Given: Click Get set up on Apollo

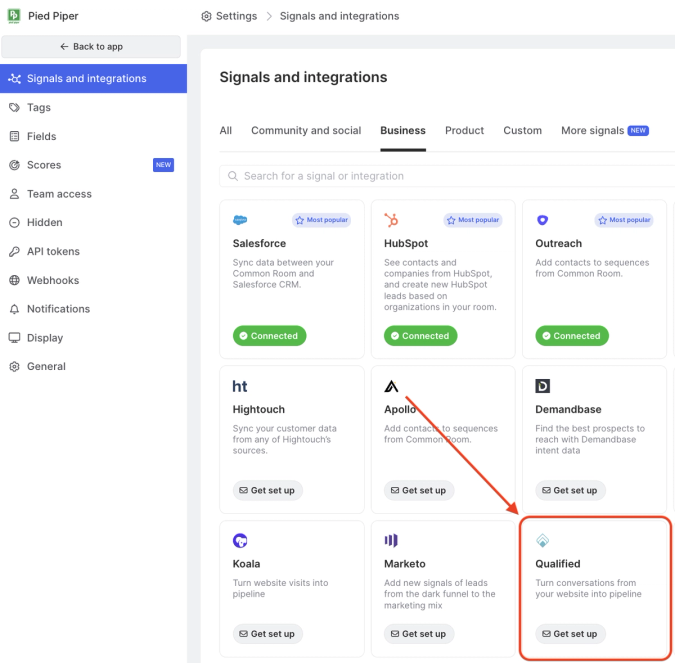Looking at the screenshot, I should 419,490.
